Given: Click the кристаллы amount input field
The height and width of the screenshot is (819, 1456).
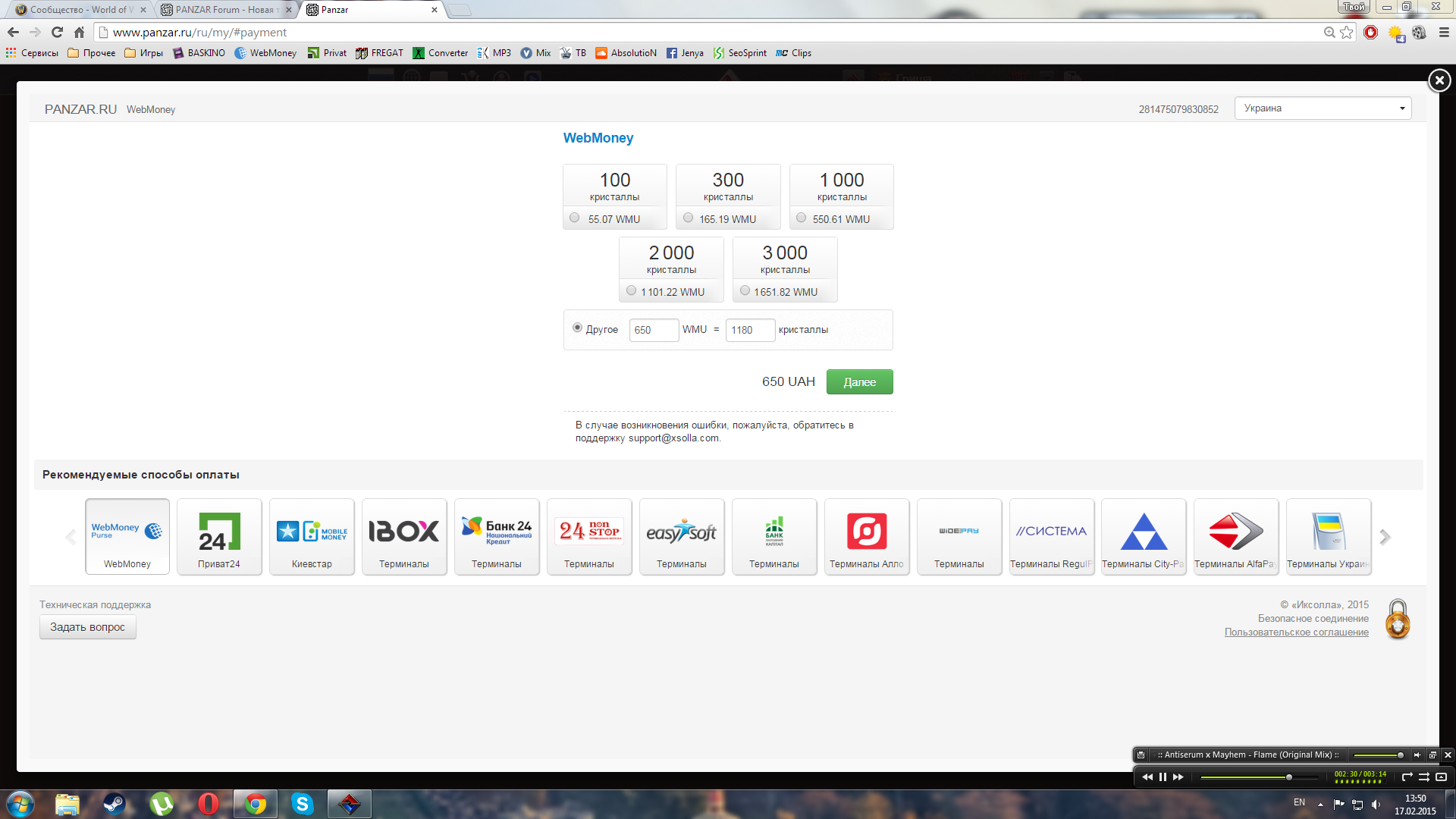Looking at the screenshot, I should 750,330.
